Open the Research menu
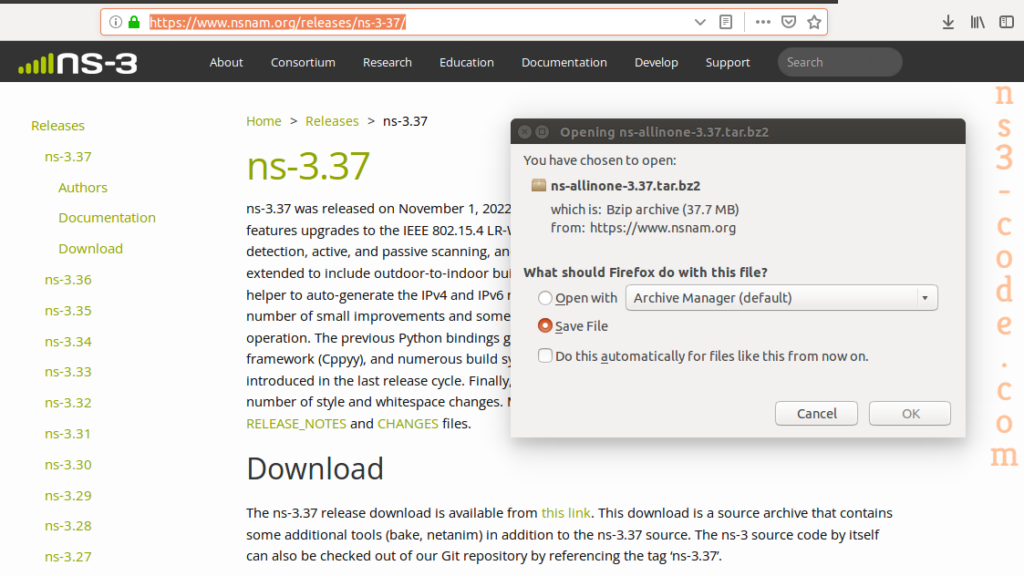1024x576 pixels. (387, 62)
